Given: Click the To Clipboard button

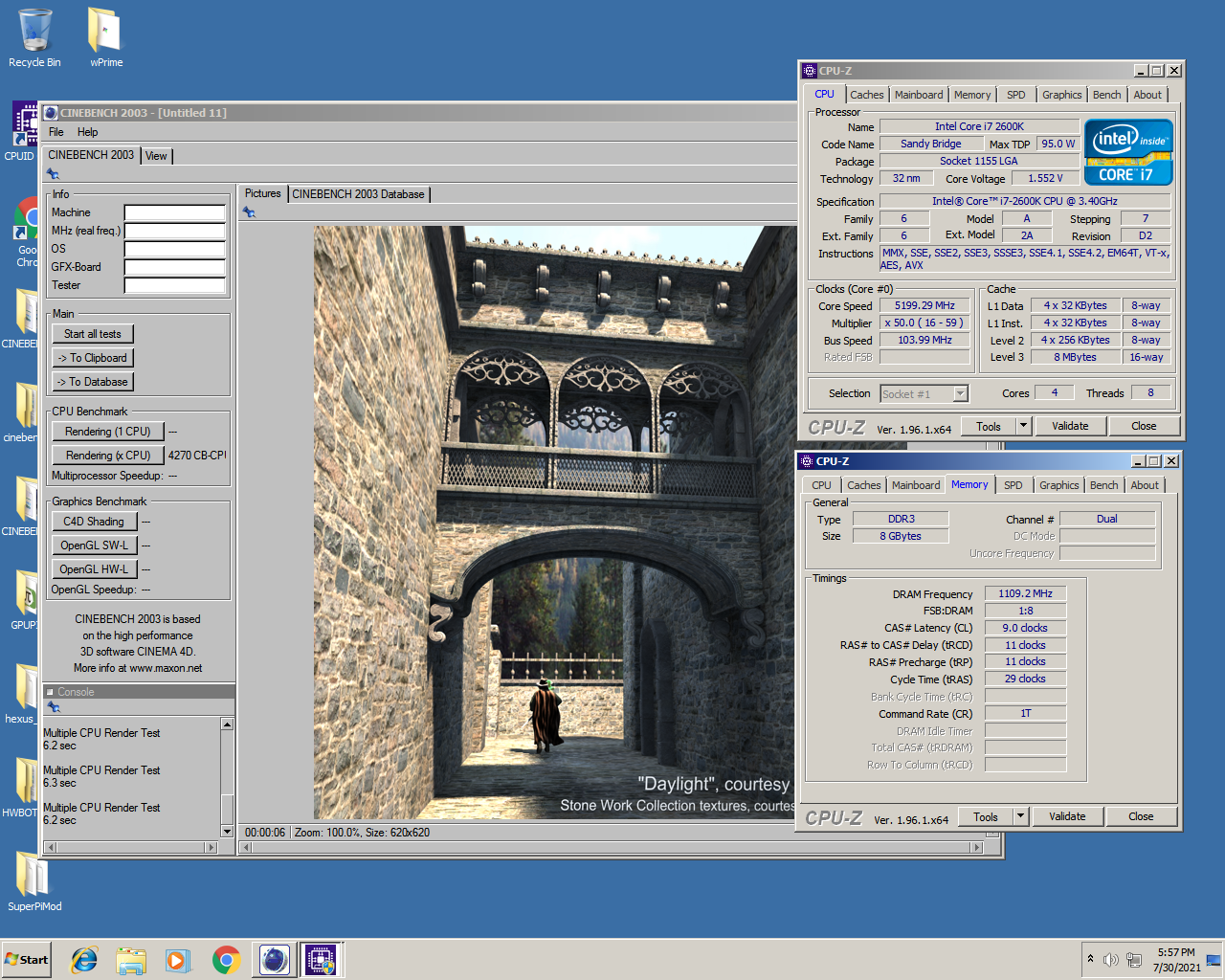Looking at the screenshot, I should tap(93, 358).
